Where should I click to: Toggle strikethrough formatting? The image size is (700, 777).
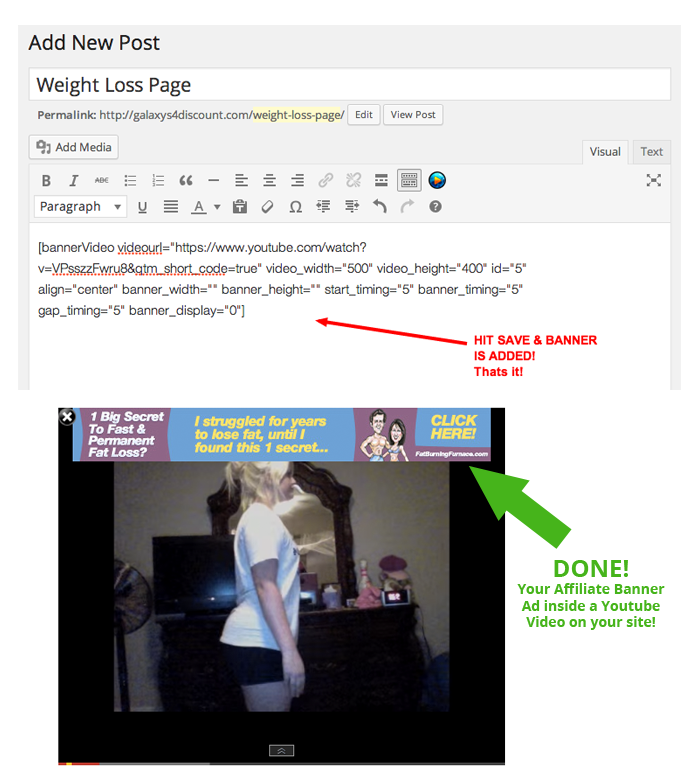pyautogui.click(x=101, y=181)
